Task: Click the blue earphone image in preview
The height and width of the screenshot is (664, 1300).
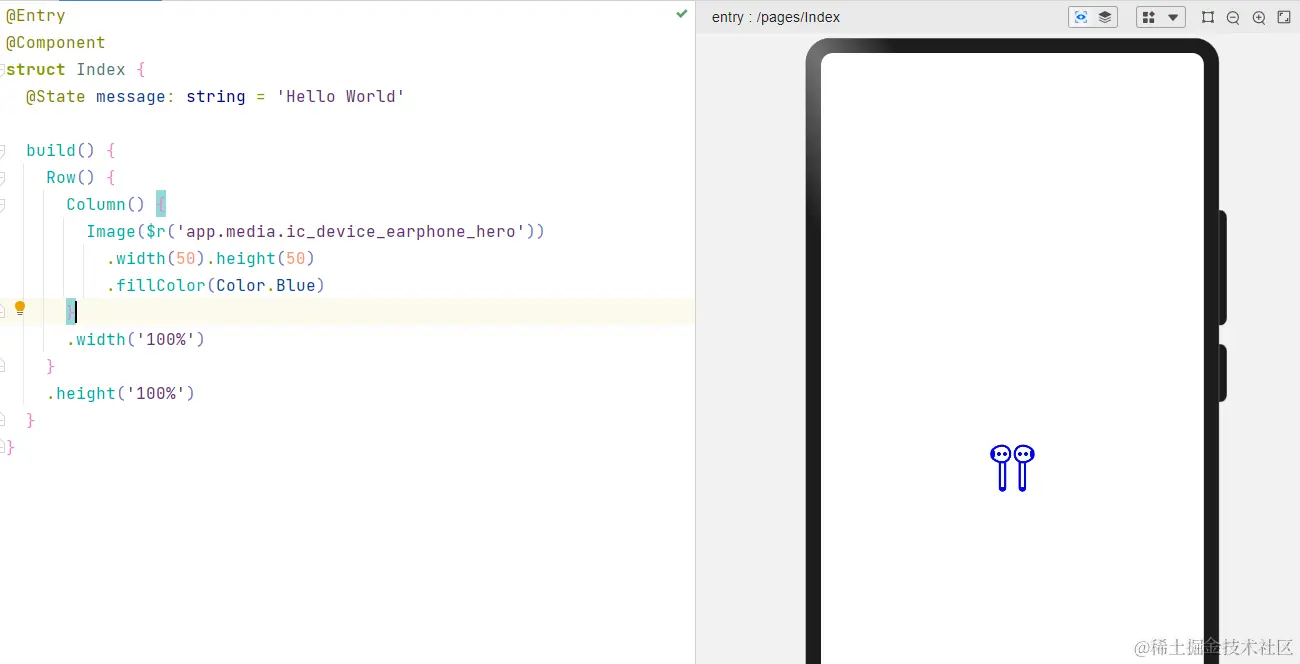Action: pos(1012,468)
